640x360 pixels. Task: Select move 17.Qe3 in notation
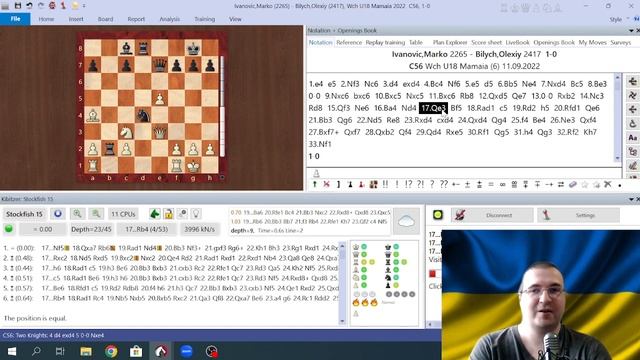(x=433, y=108)
